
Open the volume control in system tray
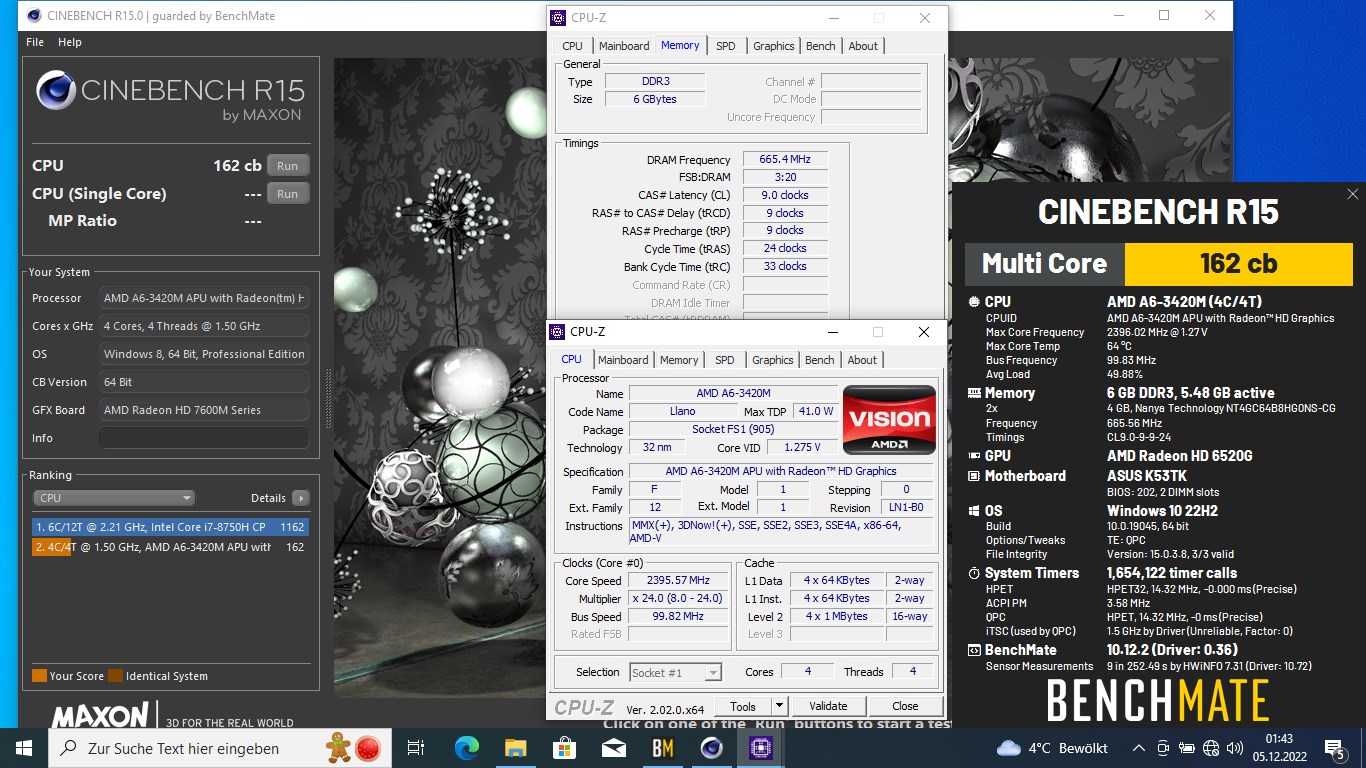tap(1235, 748)
